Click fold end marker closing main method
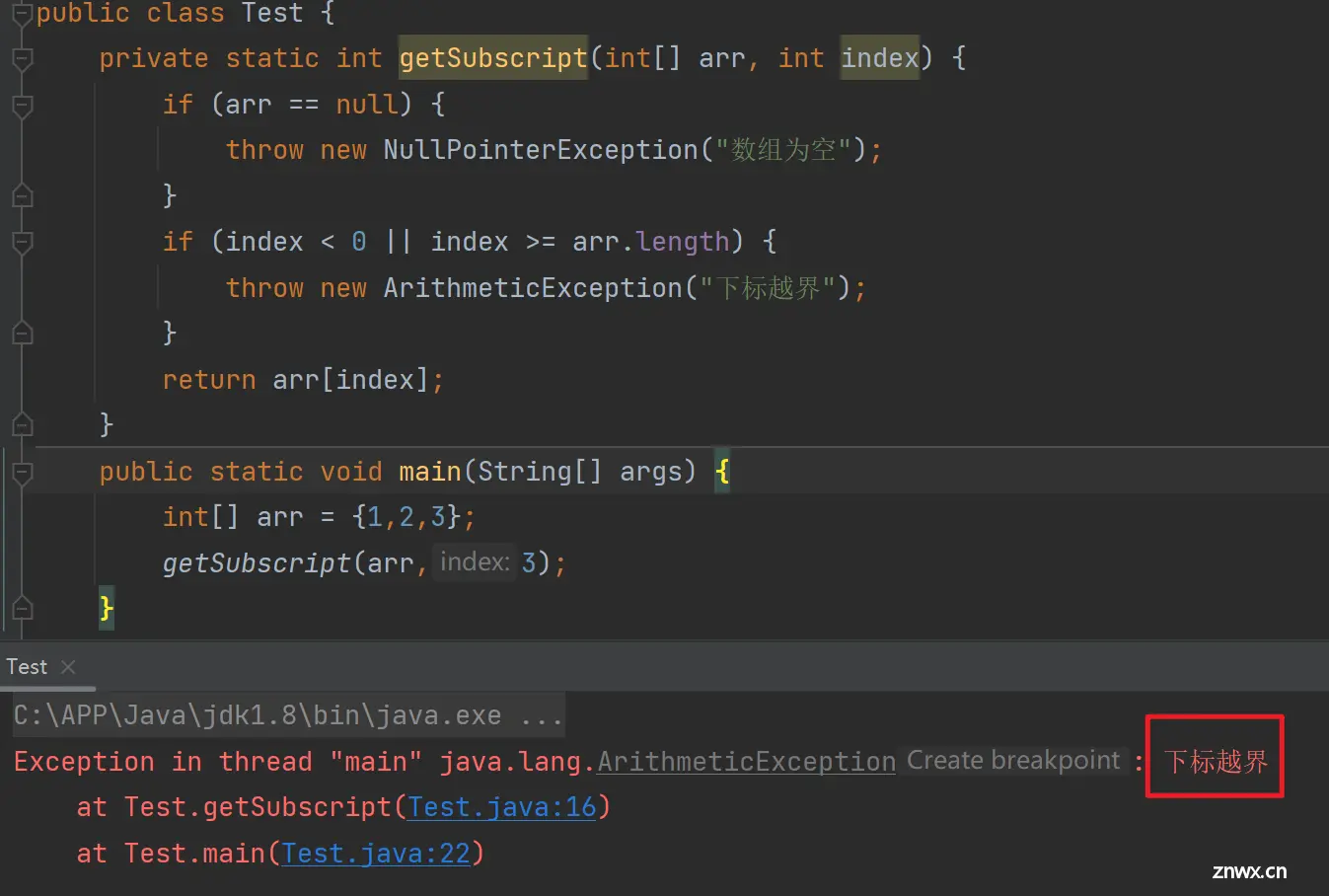 point(22,608)
